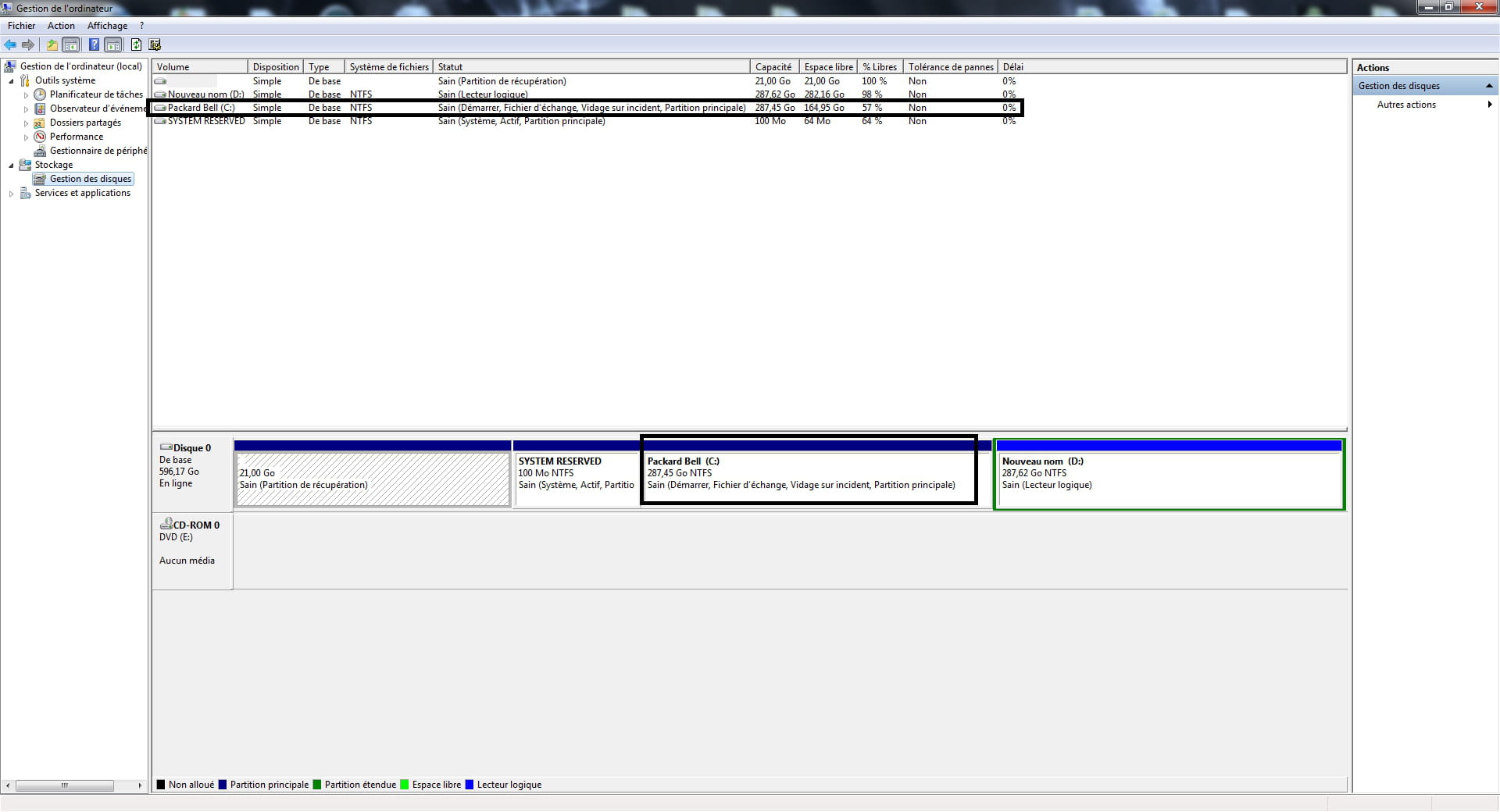The image size is (1500, 812).
Task: Sort by the Capacité column header
Action: 774,67
